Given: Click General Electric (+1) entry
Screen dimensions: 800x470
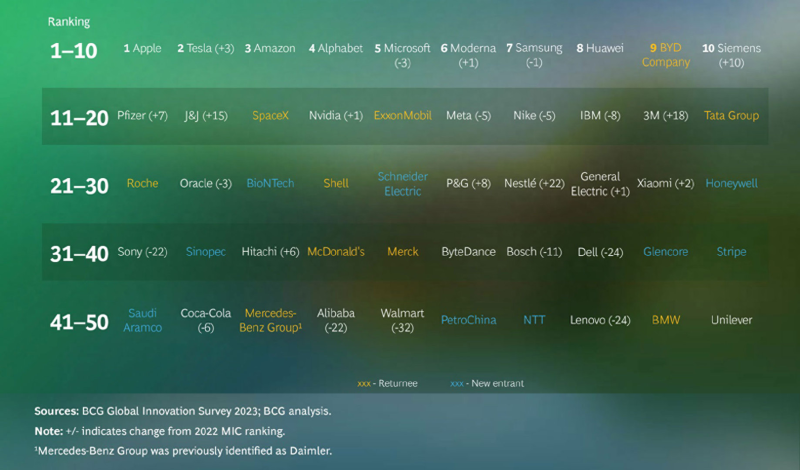Looking at the screenshot, I should tap(600, 184).
